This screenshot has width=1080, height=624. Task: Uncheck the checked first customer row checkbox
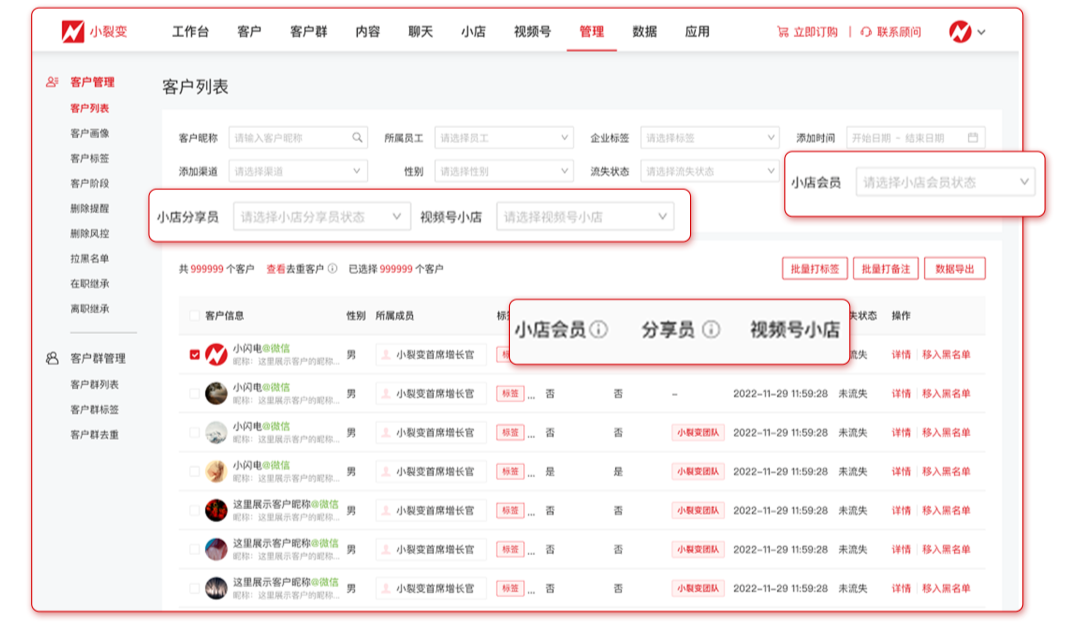pos(194,354)
